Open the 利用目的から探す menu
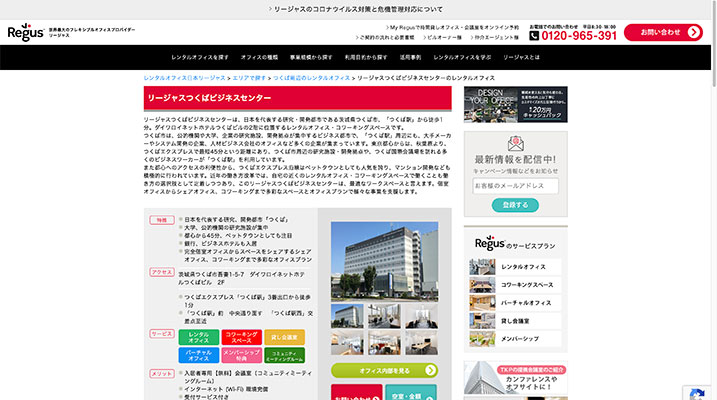The width and height of the screenshot is (717, 400). [x=366, y=57]
